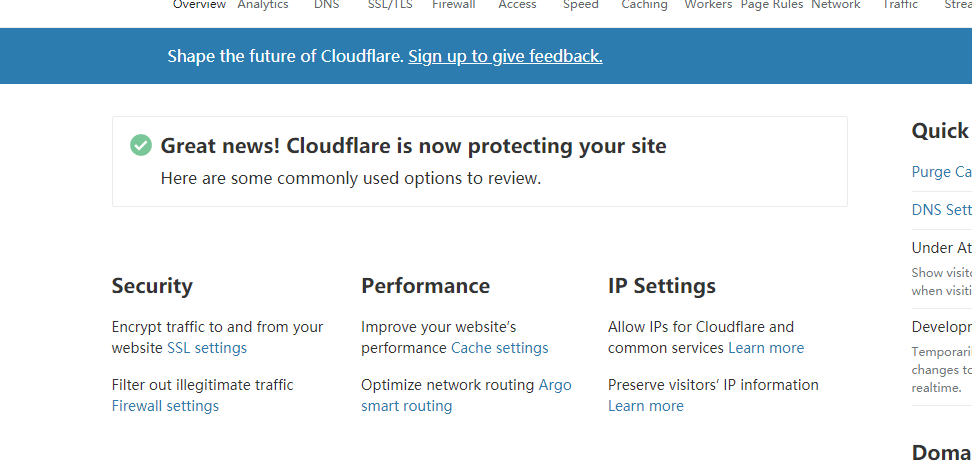The height and width of the screenshot is (464, 972).
Task: Click Sign up to give feedback link
Action: [505, 56]
